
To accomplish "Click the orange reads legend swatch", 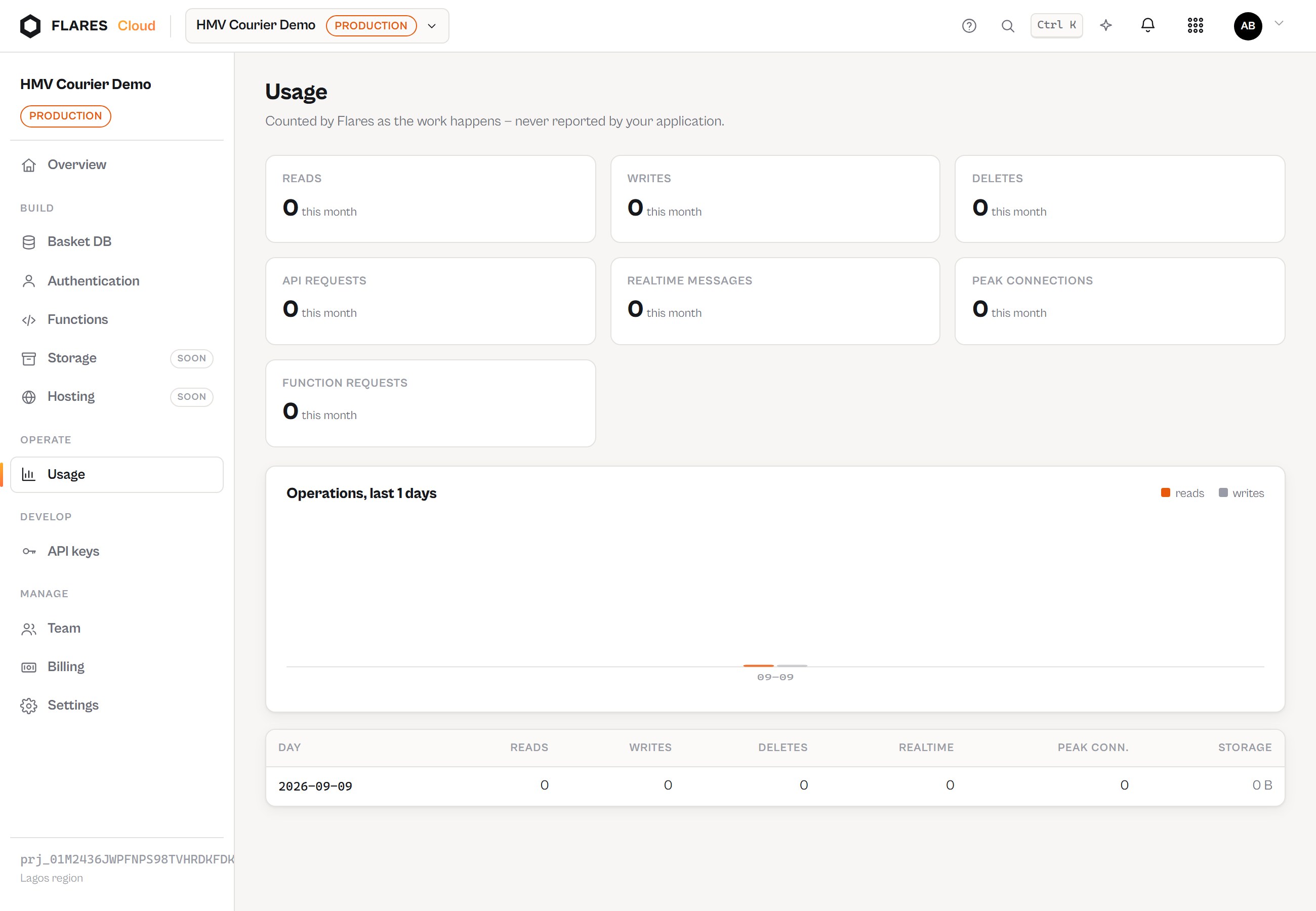I will [1165, 492].
